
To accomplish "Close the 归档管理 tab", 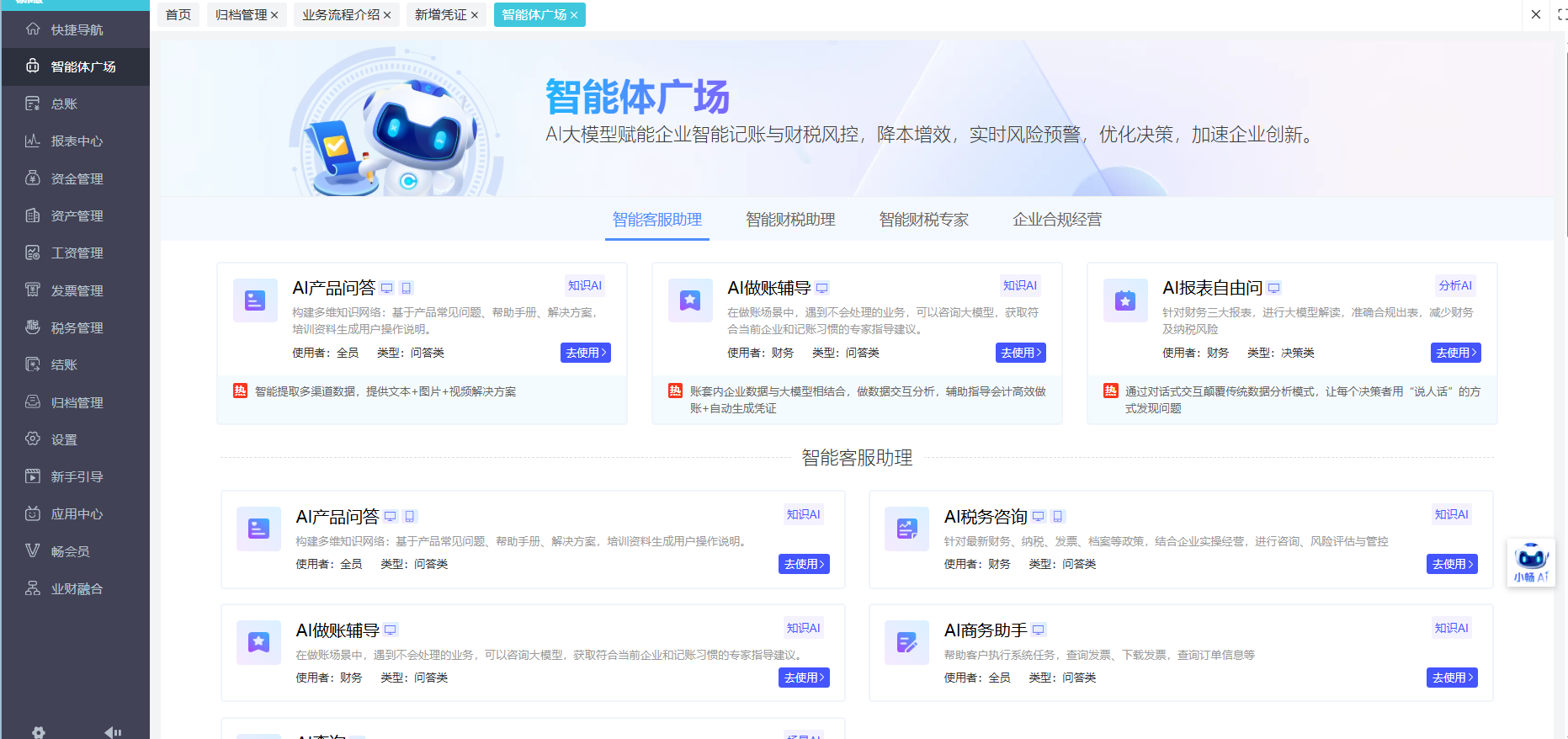I will [274, 15].
